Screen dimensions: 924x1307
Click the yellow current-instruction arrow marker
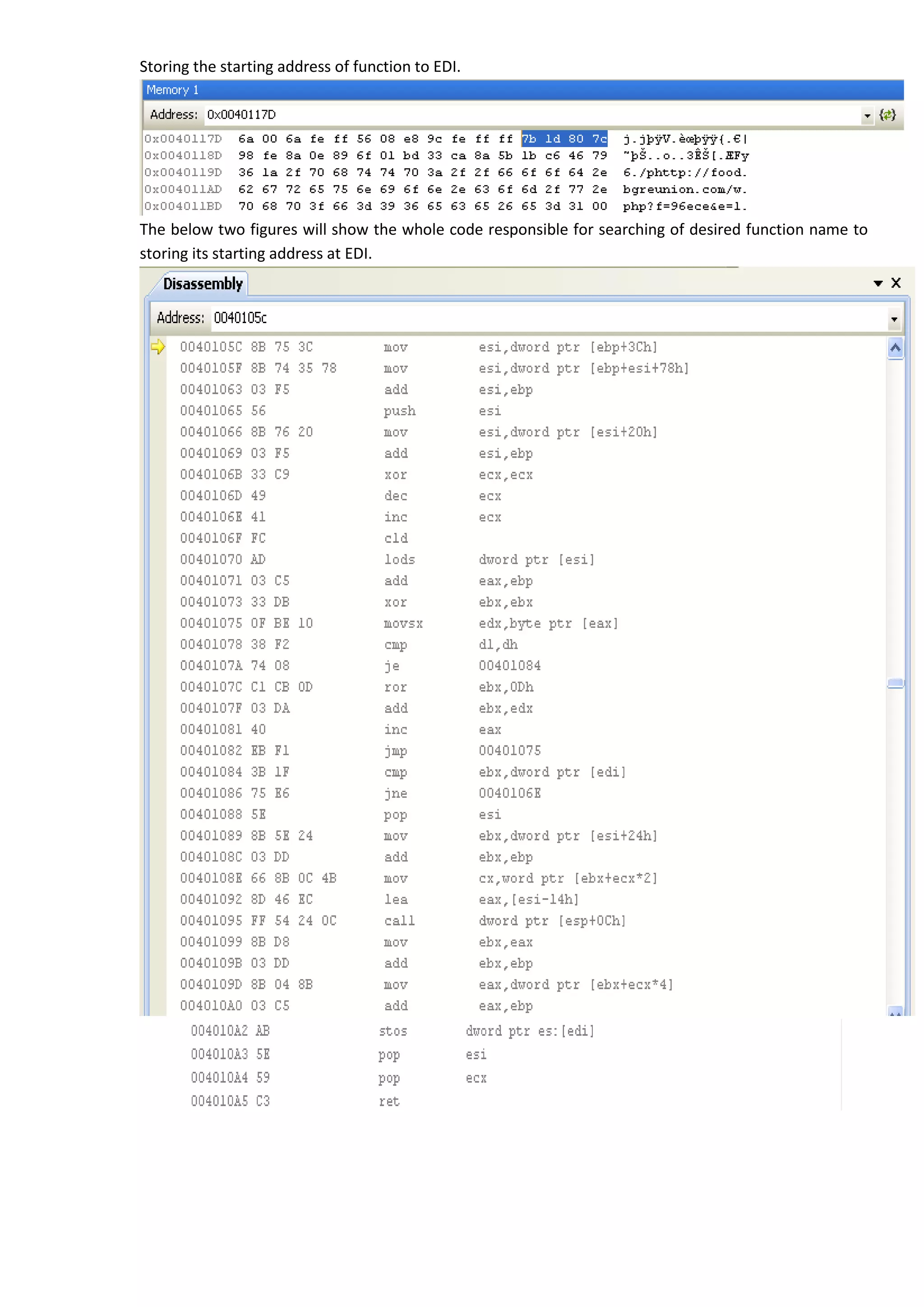pos(157,347)
